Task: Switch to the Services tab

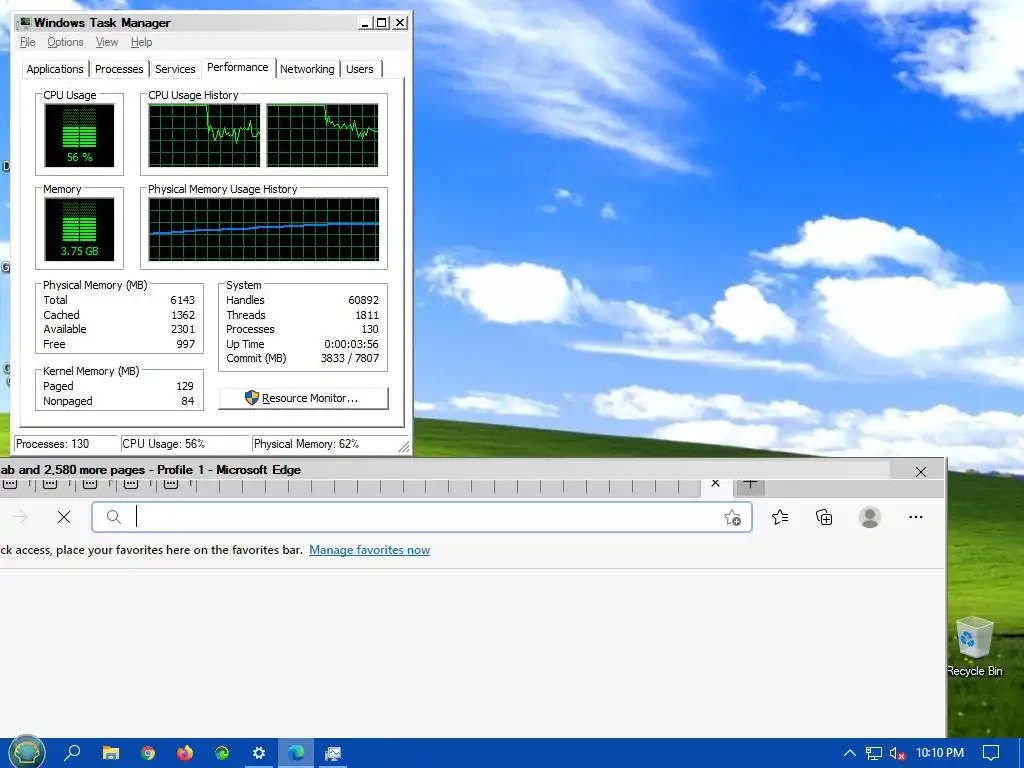Action: point(175,69)
